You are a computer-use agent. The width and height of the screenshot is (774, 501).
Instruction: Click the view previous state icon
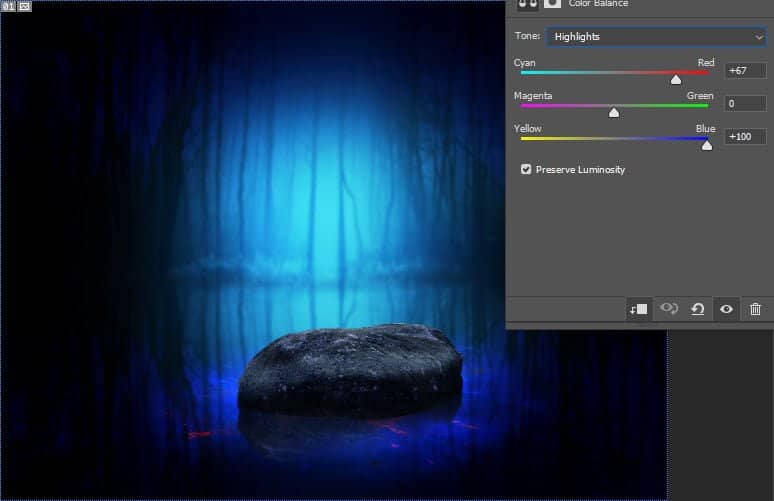click(x=669, y=309)
